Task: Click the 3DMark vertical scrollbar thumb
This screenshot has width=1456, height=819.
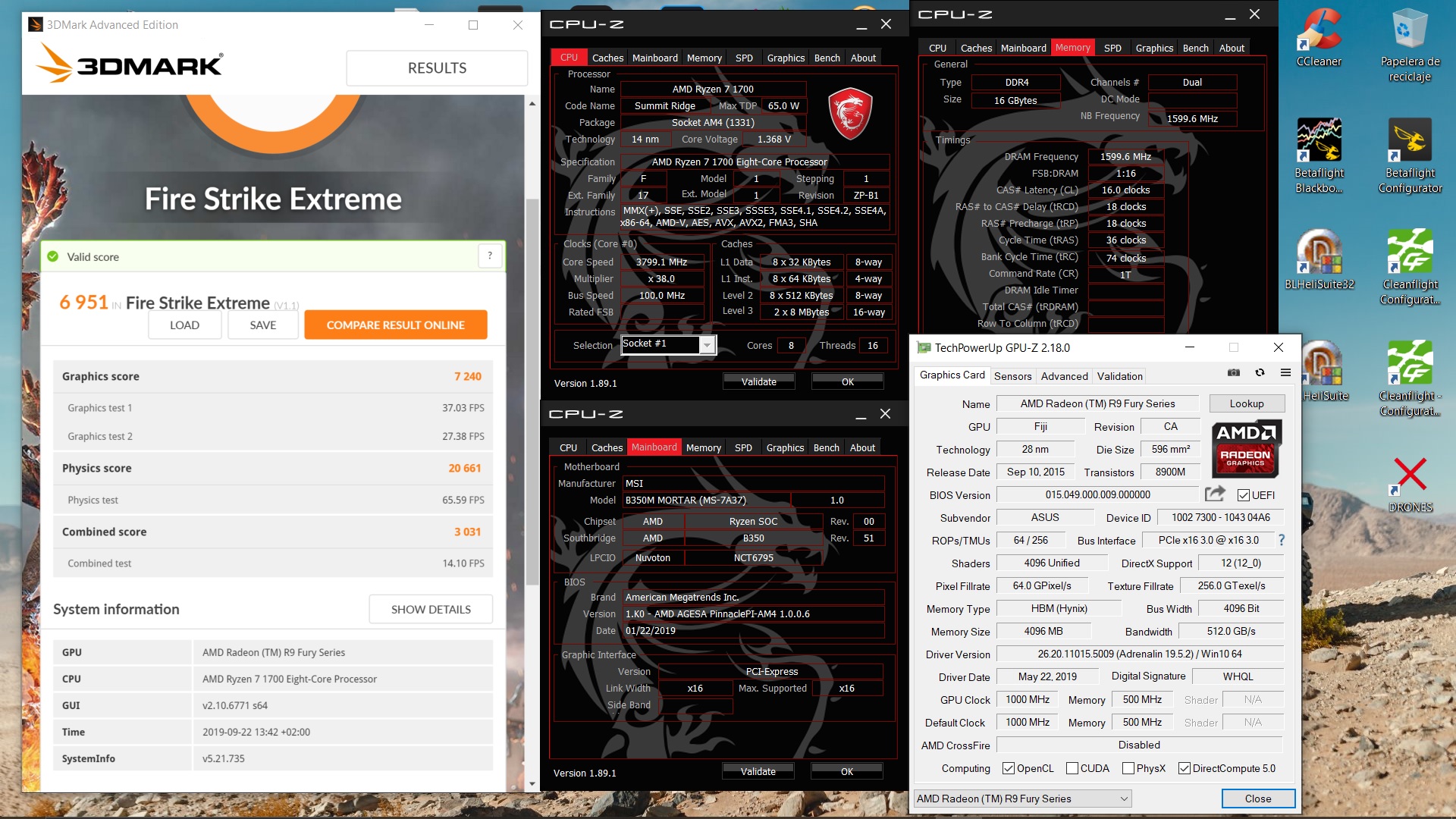Action: [532, 391]
